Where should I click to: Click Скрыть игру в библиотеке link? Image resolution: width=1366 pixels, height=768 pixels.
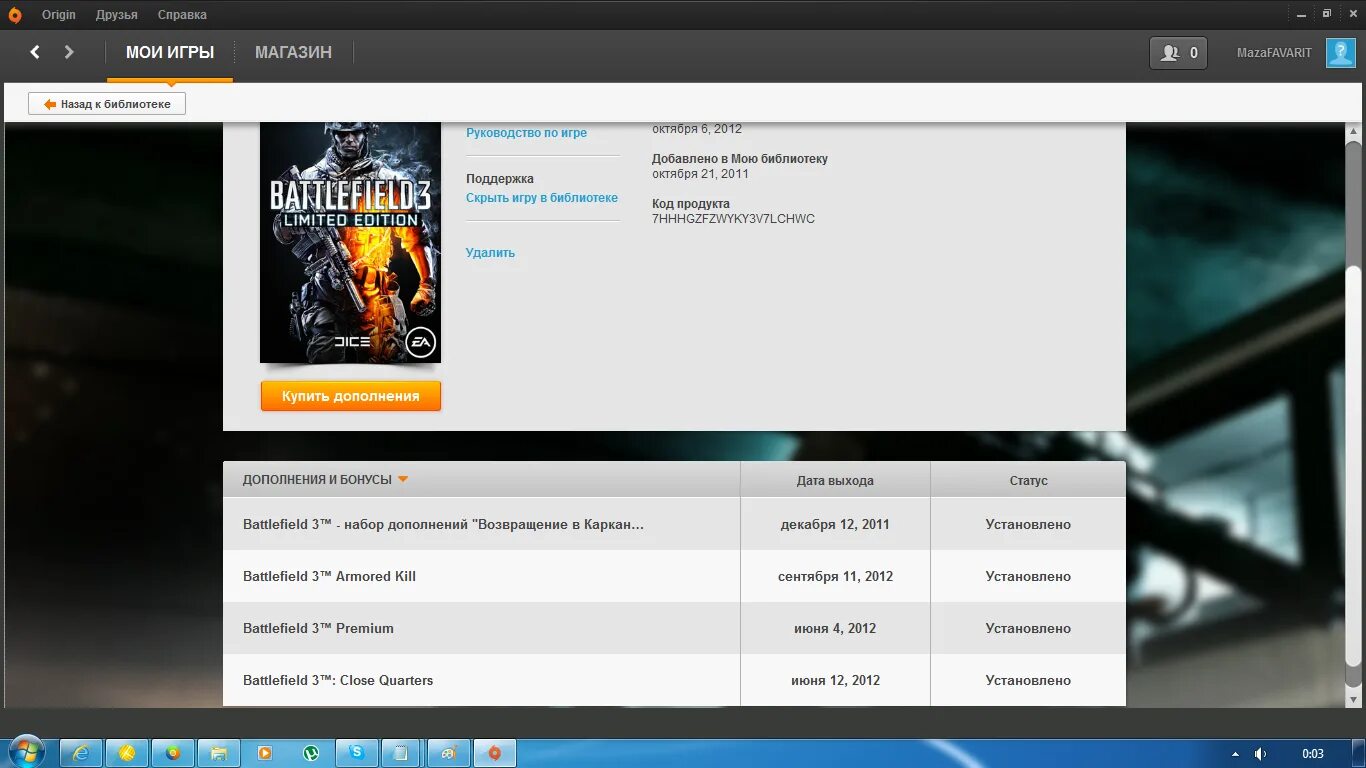click(x=542, y=198)
